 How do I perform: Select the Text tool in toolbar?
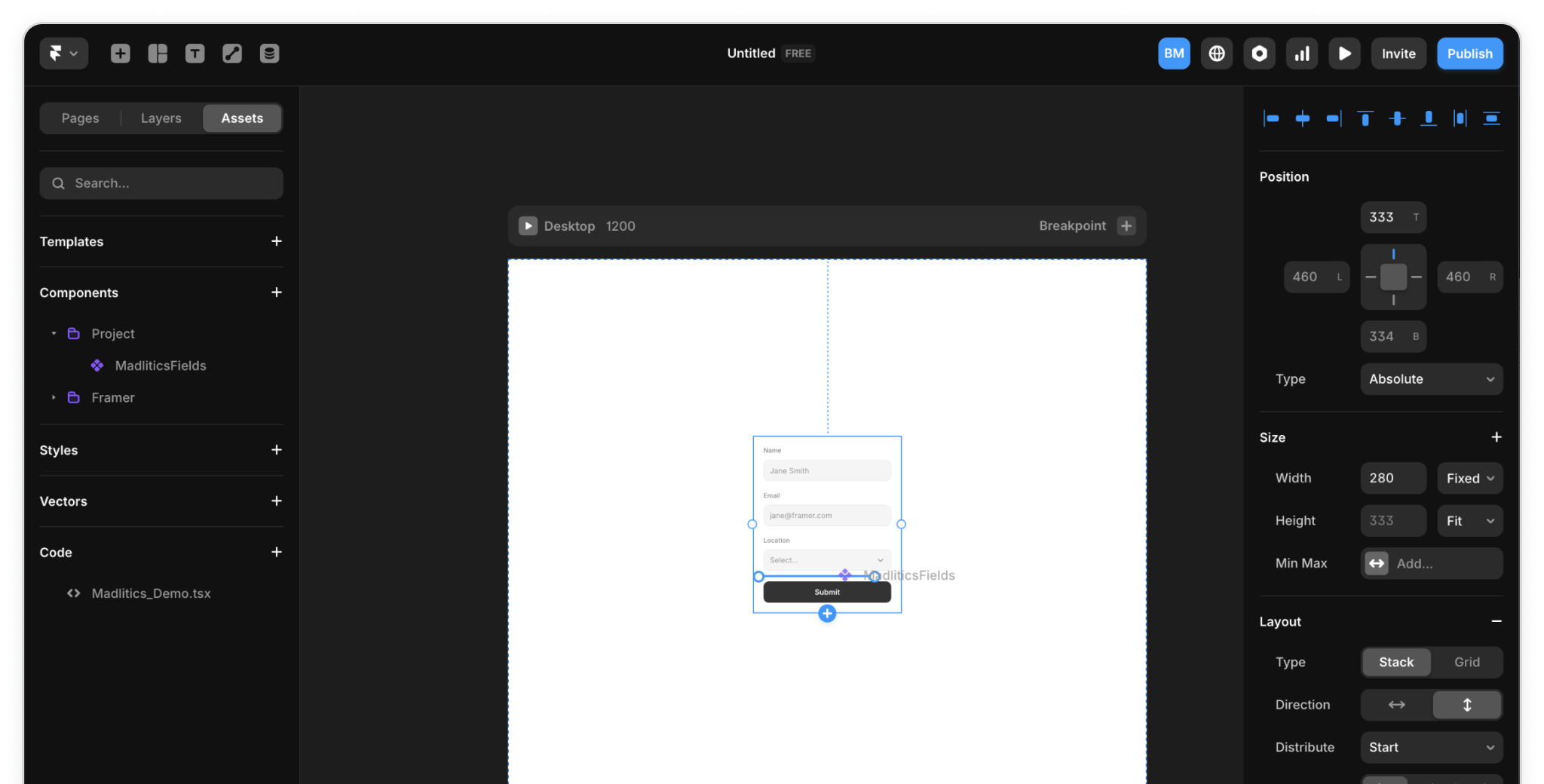pos(195,54)
